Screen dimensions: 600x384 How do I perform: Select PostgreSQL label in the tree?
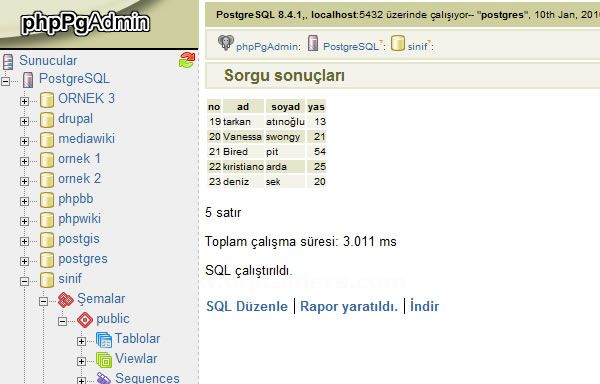74,78
